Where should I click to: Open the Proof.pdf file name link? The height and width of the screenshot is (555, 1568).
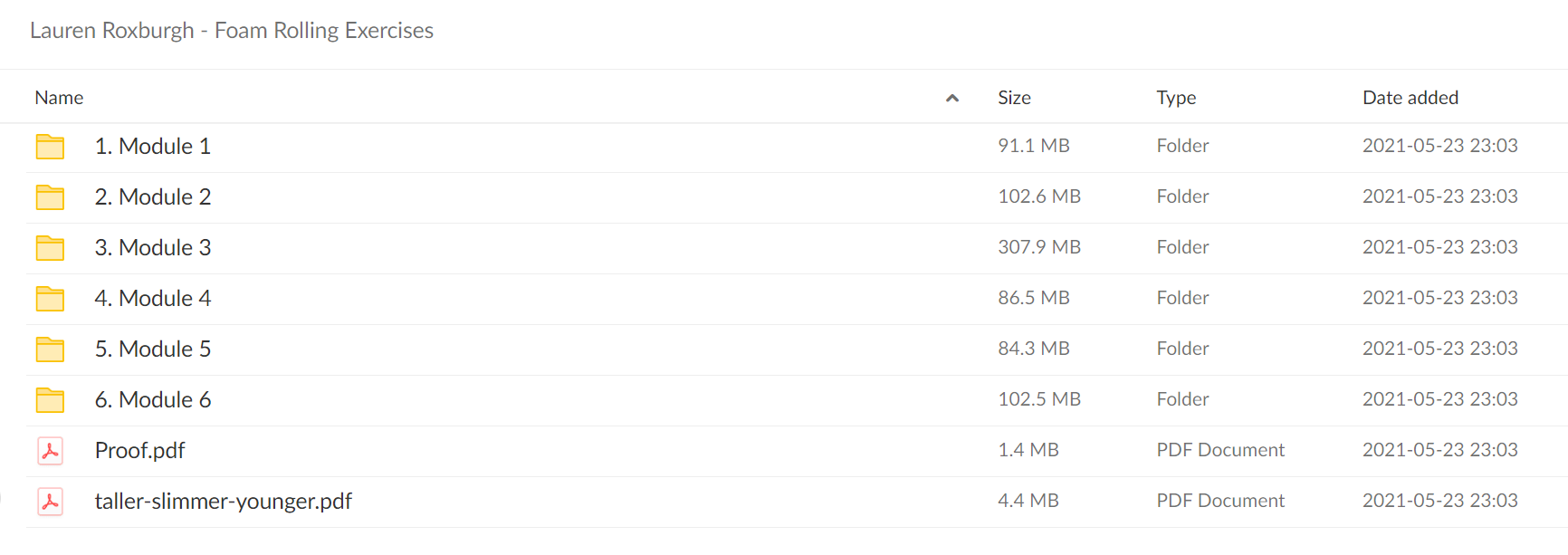pyautogui.click(x=139, y=451)
